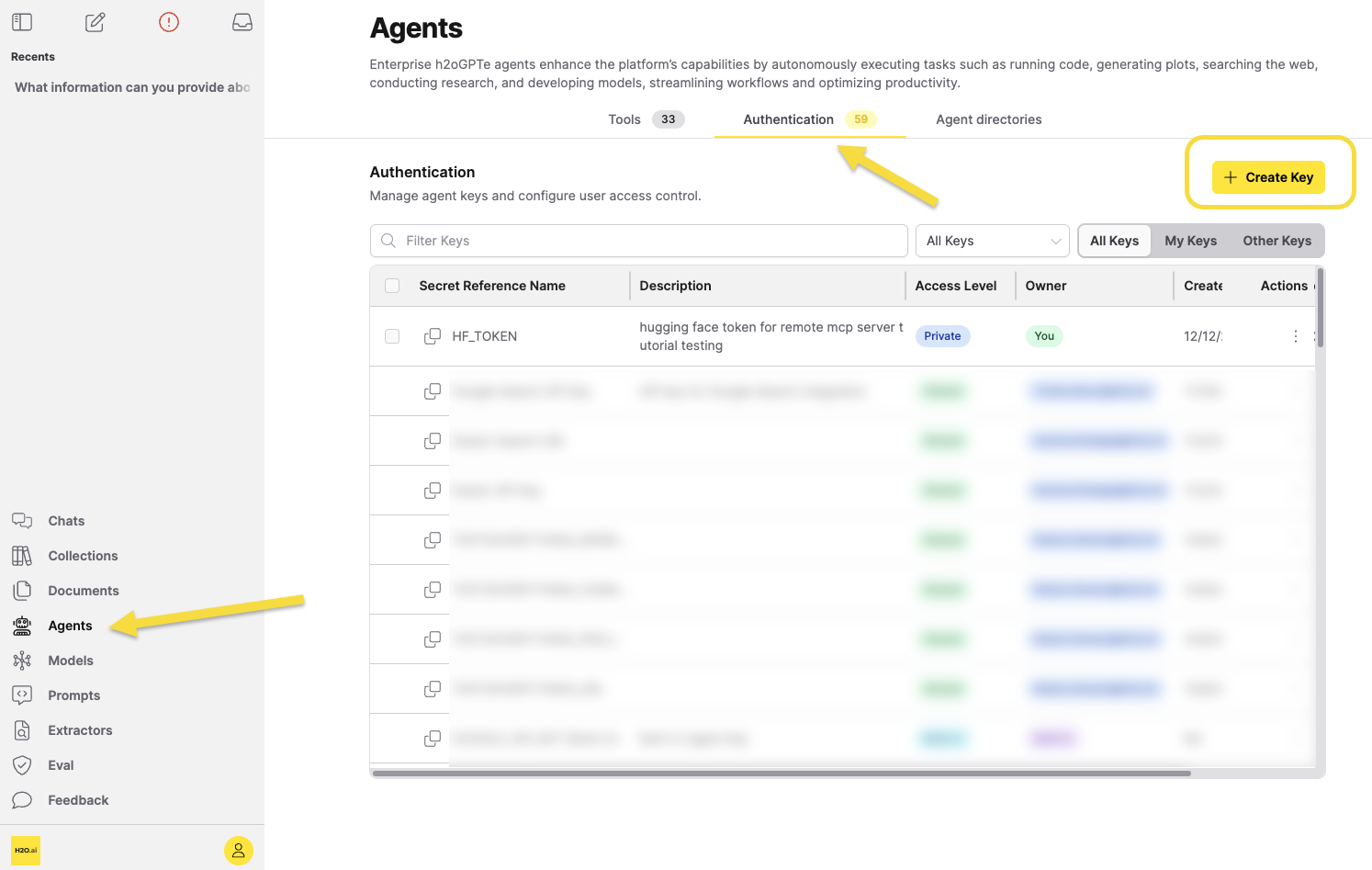Switch to the Other Keys filter

pos(1276,241)
